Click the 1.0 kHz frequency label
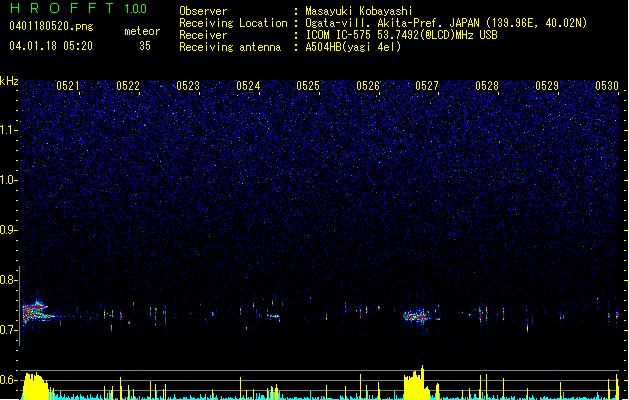The height and width of the screenshot is (400, 629). pyautogui.click(x=9, y=180)
